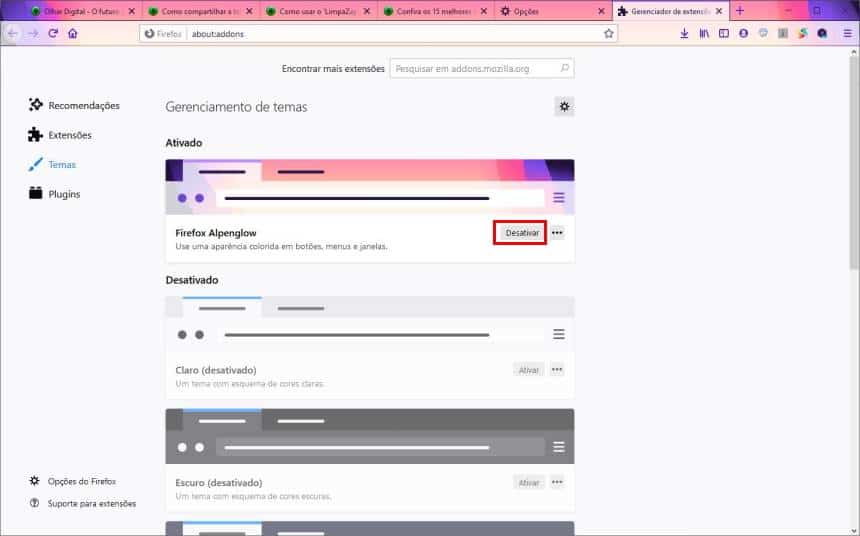Reload the current page
This screenshot has height=536, width=860.
pos(53,33)
